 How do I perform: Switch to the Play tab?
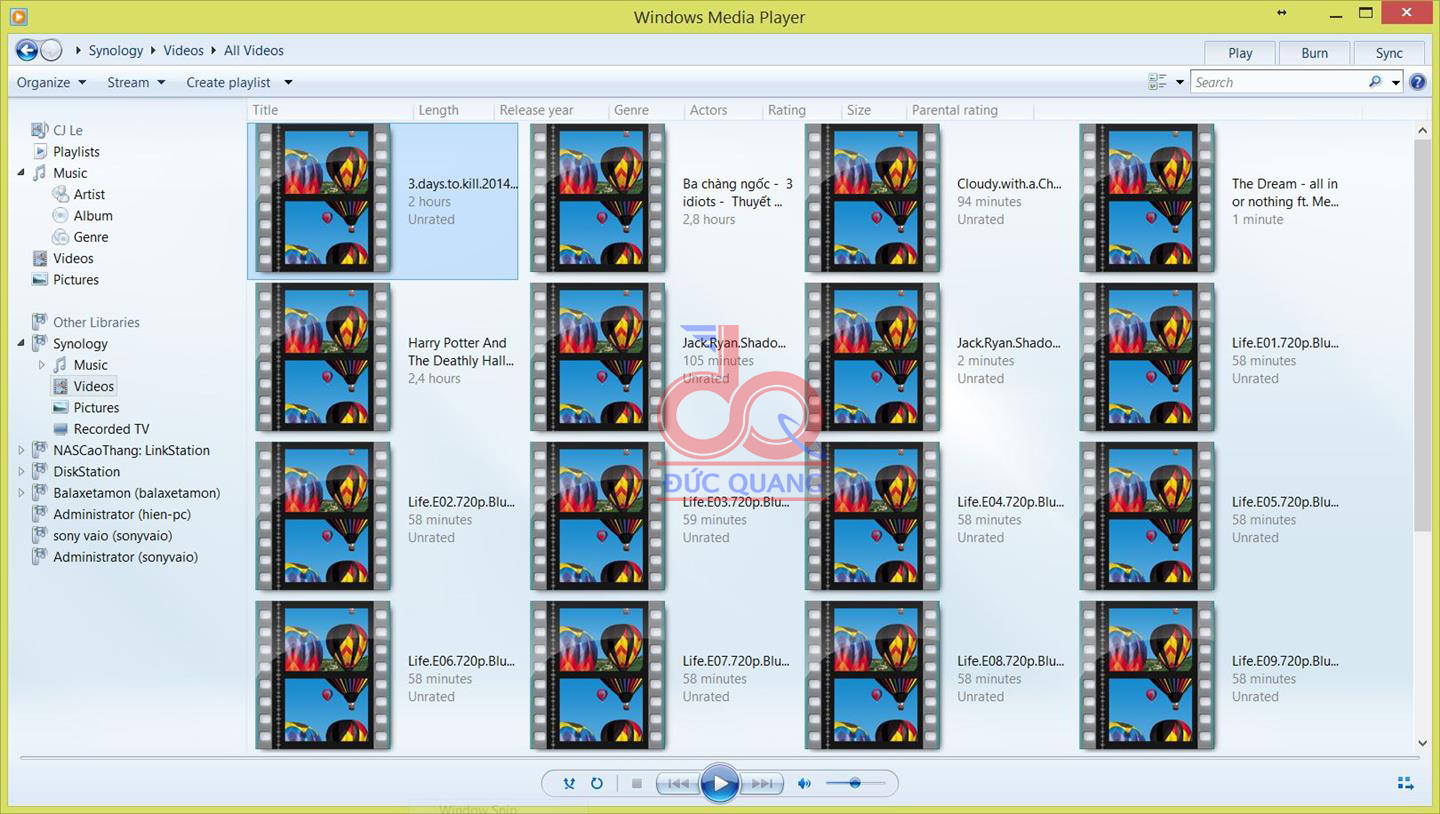[x=1240, y=53]
